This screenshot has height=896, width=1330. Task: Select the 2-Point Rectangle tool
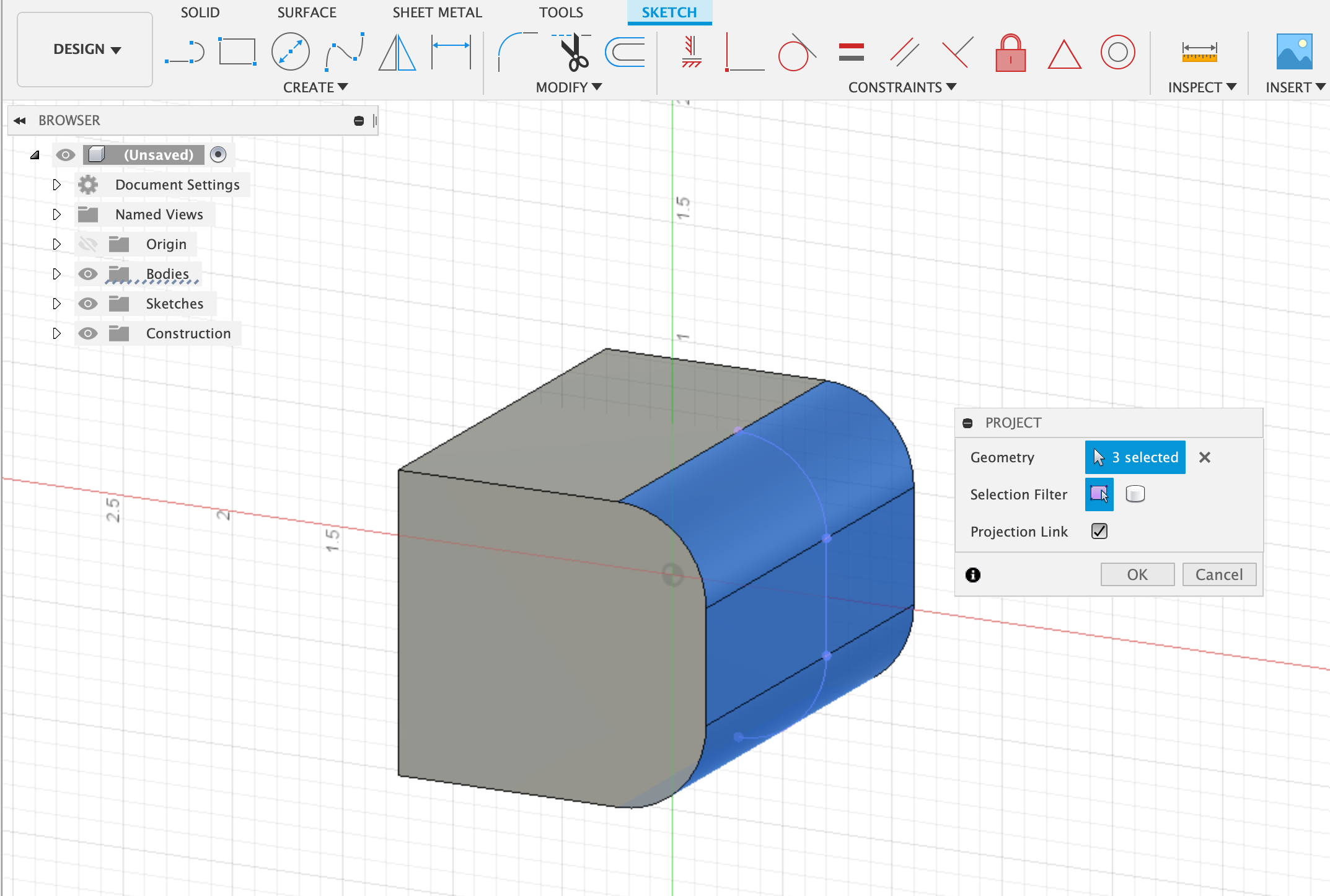pyautogui.click(x=237, y=52)
